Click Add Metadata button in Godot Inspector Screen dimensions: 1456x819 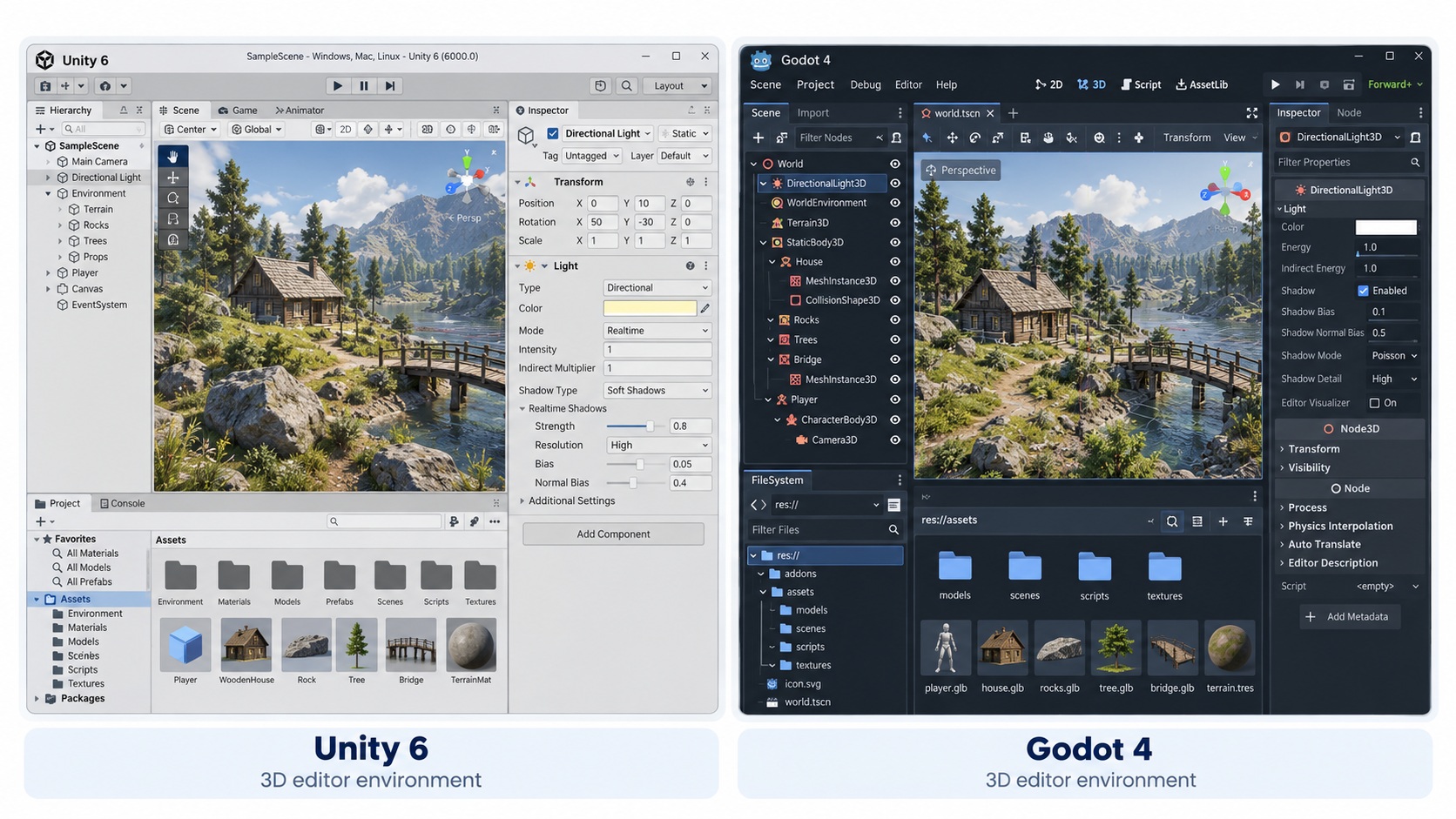(1349, 616)
